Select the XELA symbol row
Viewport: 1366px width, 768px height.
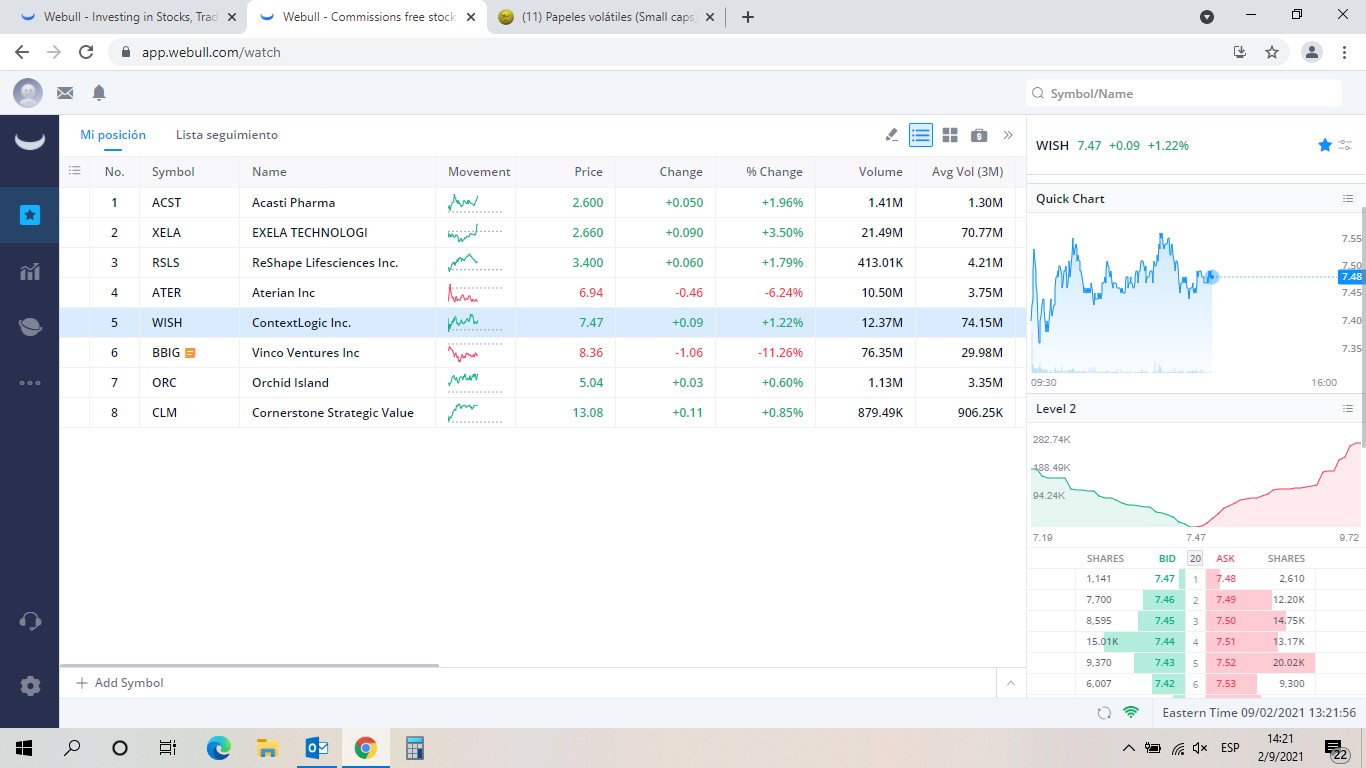pos(543,232)
